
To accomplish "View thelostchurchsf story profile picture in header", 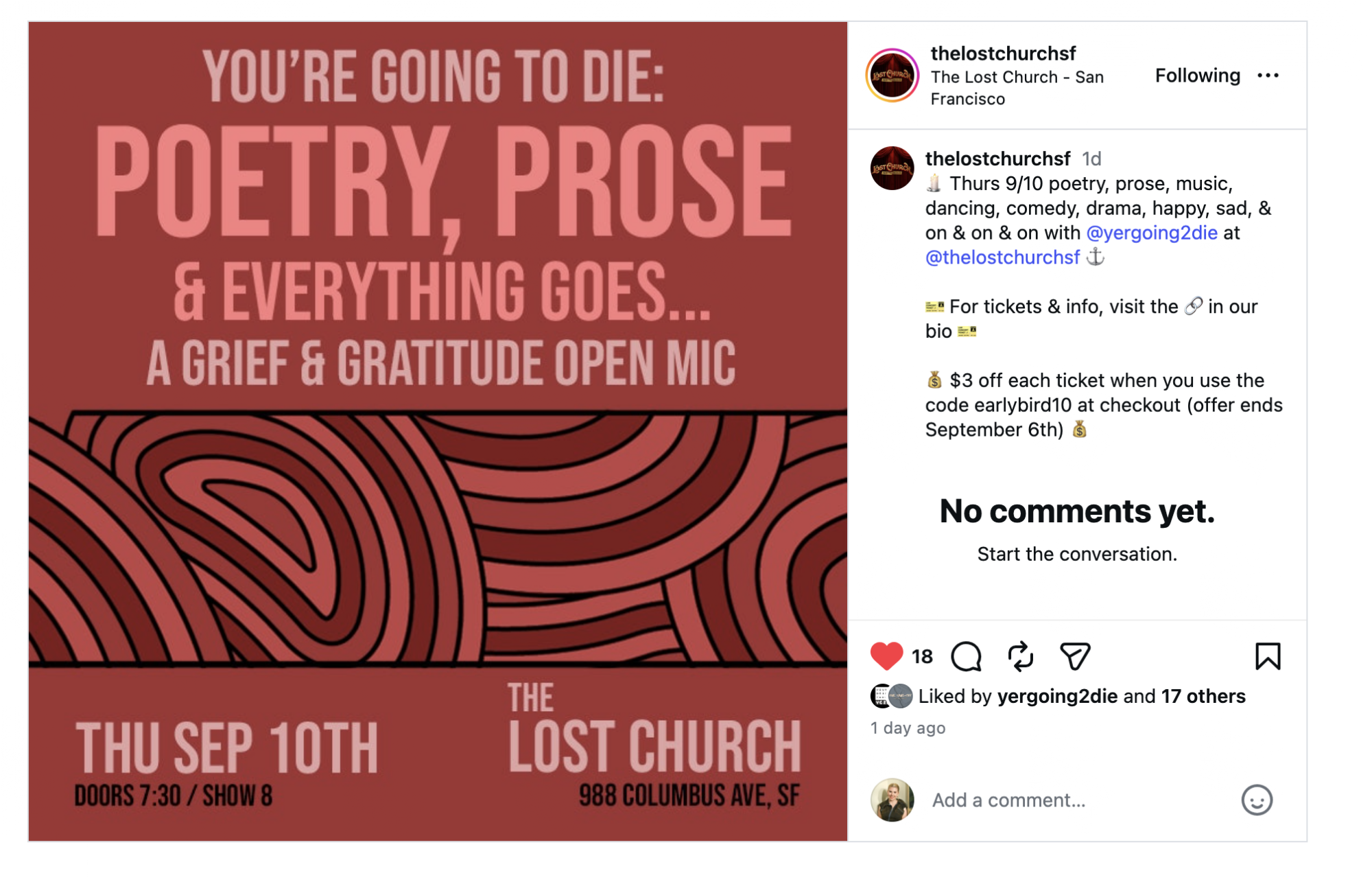I will [x=892, y=76].
